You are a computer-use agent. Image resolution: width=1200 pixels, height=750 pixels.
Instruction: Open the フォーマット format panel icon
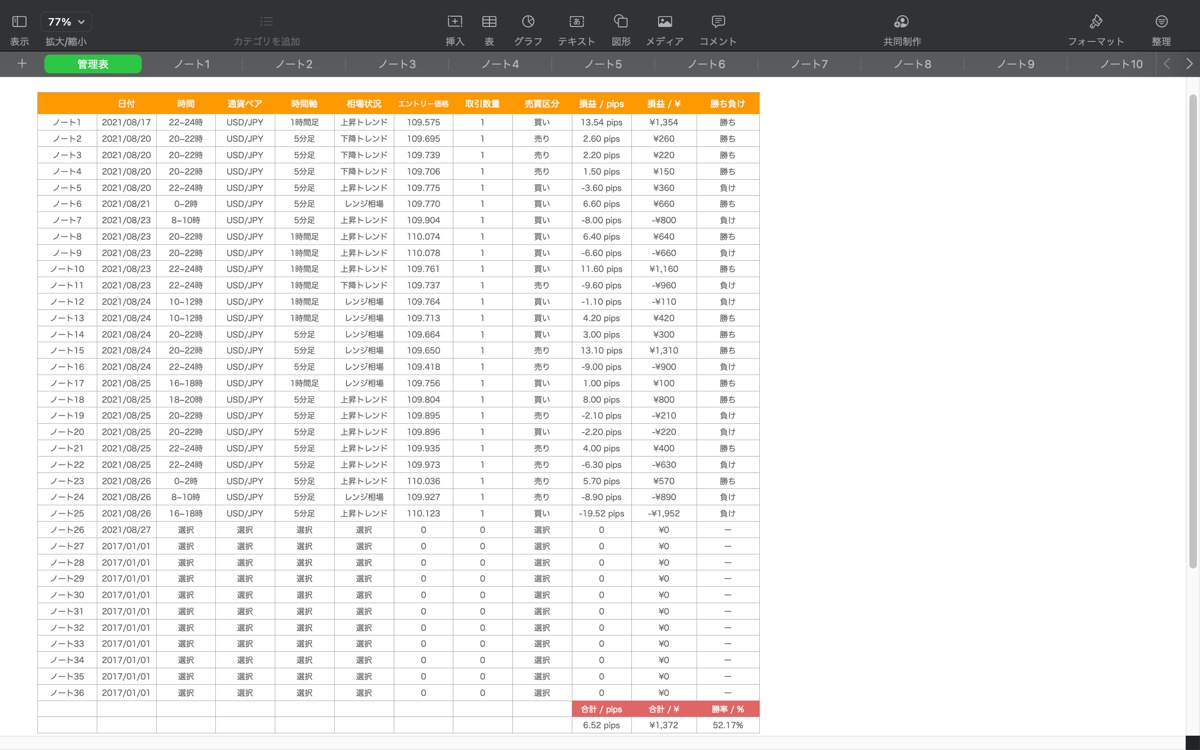coord(1096,21)
